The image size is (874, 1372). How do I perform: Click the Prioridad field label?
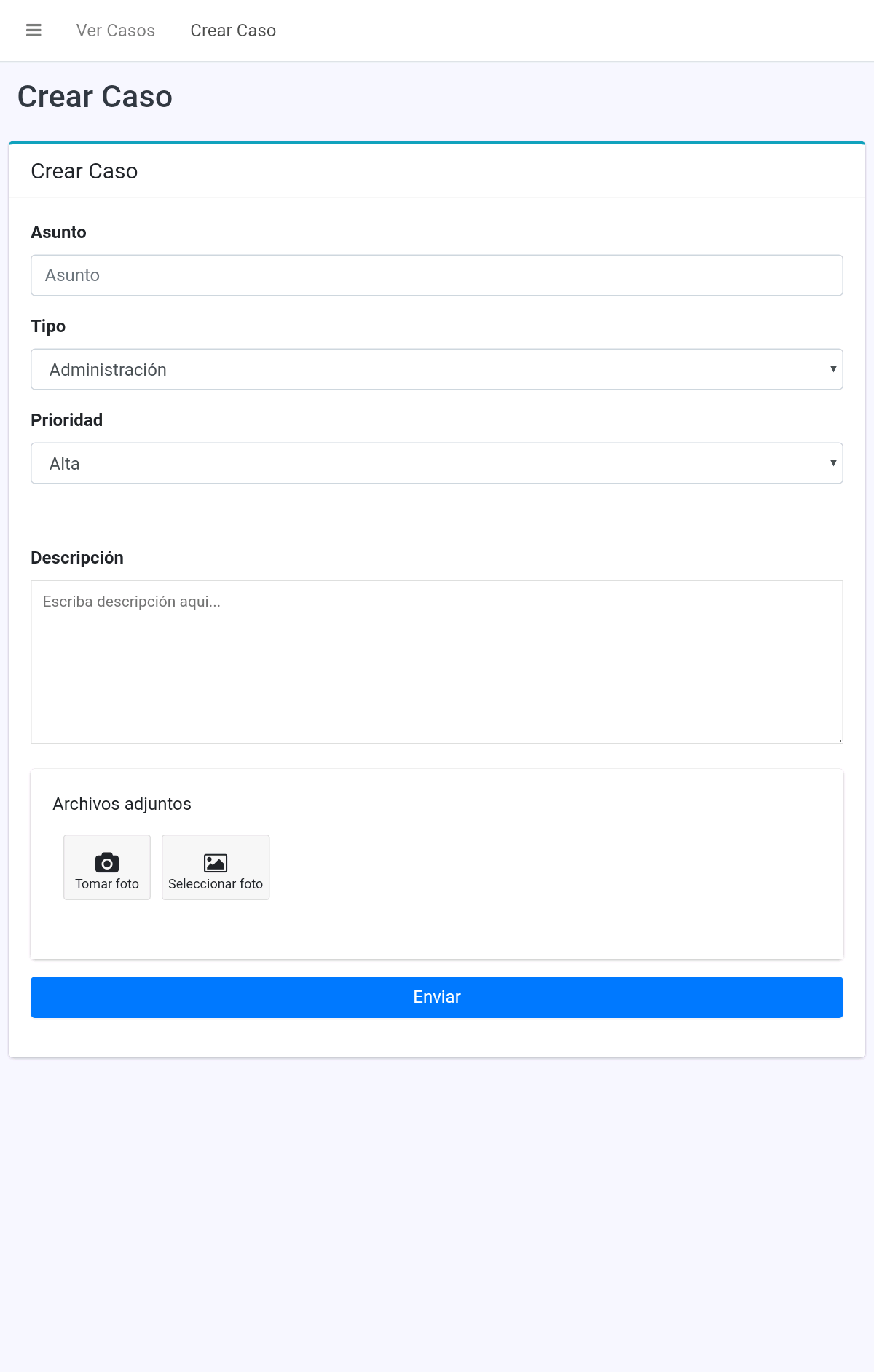point(66,420)
